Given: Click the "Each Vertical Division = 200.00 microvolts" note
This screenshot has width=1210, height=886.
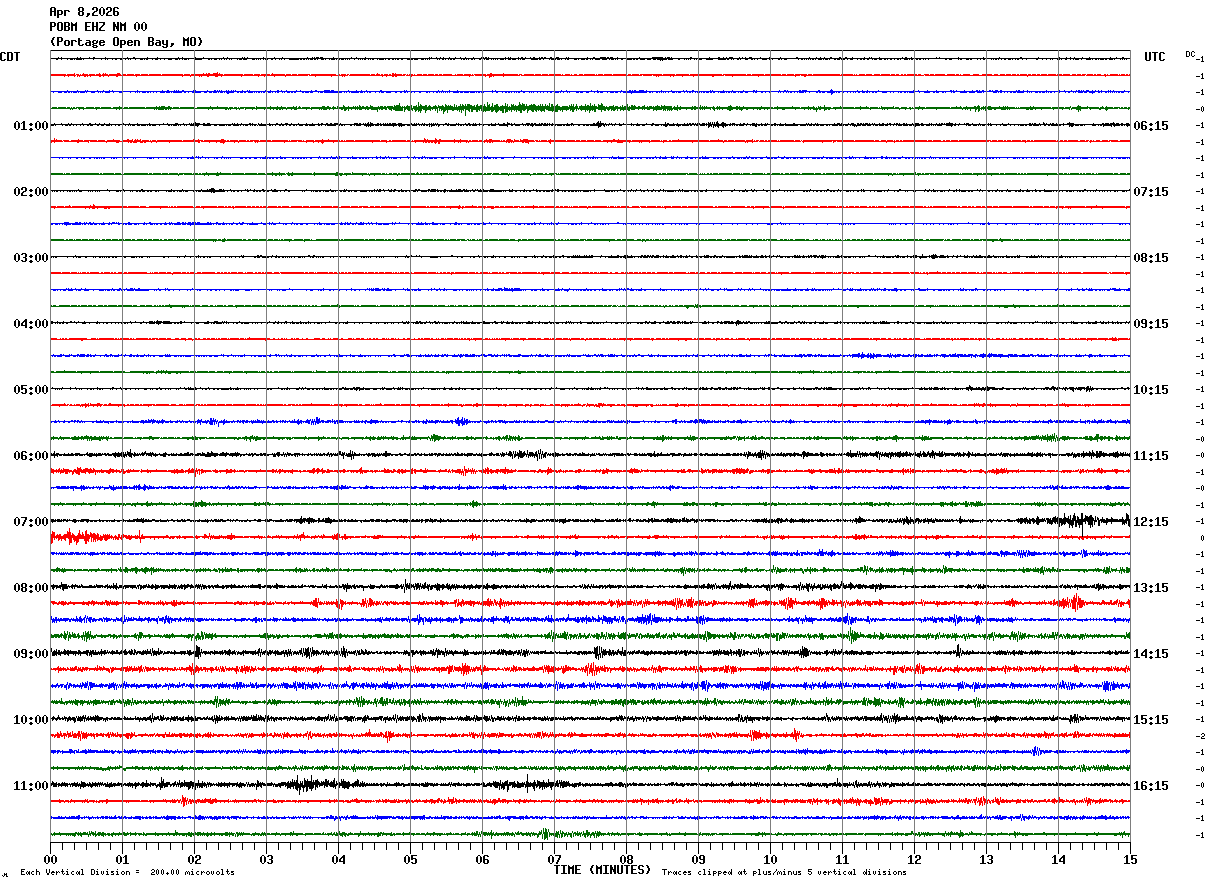Looking at the screenshot, I should point(128,873).
